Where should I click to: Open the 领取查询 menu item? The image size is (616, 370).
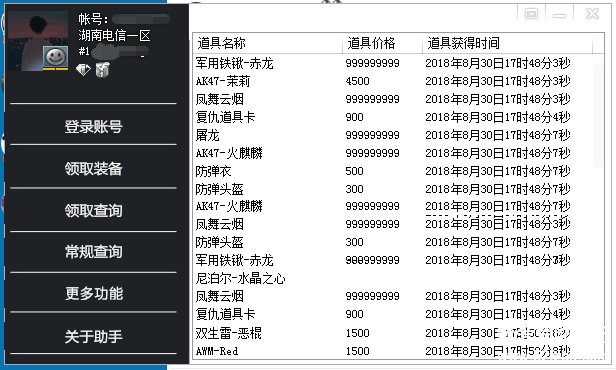94,211
